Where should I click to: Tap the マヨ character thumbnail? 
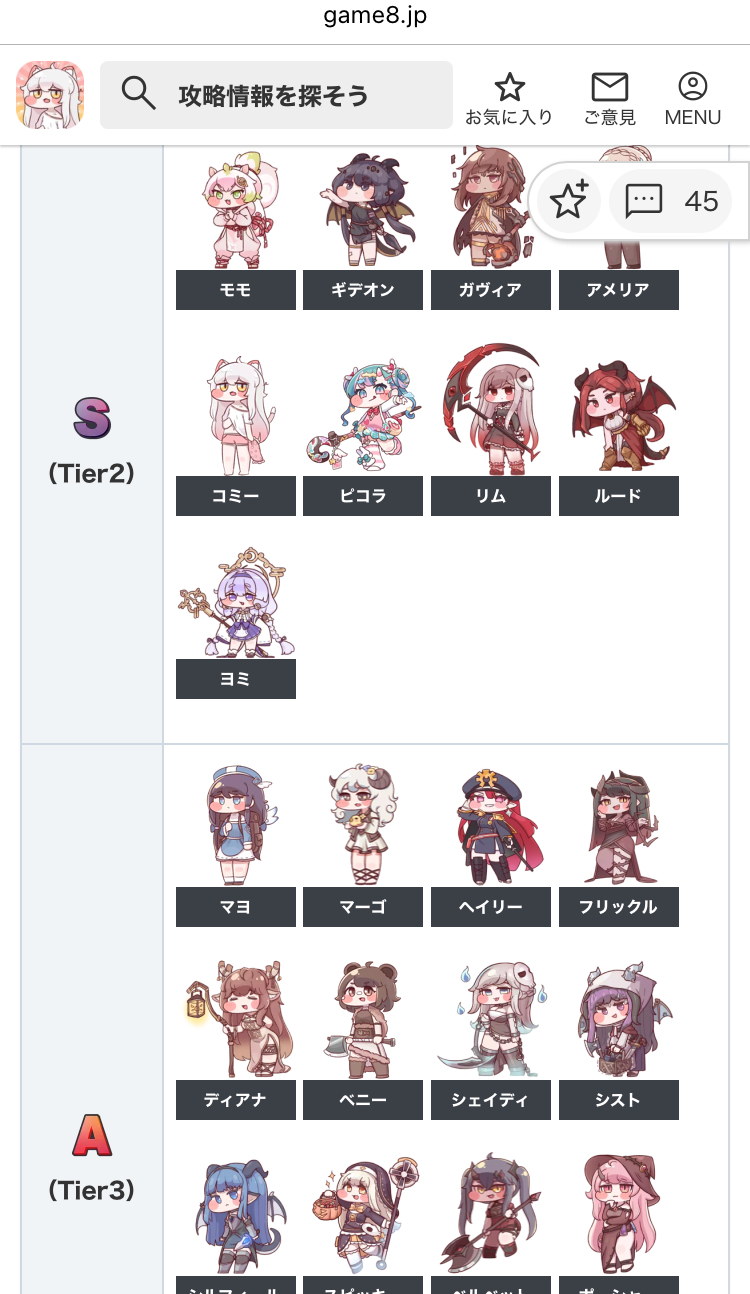coord(236,826)
